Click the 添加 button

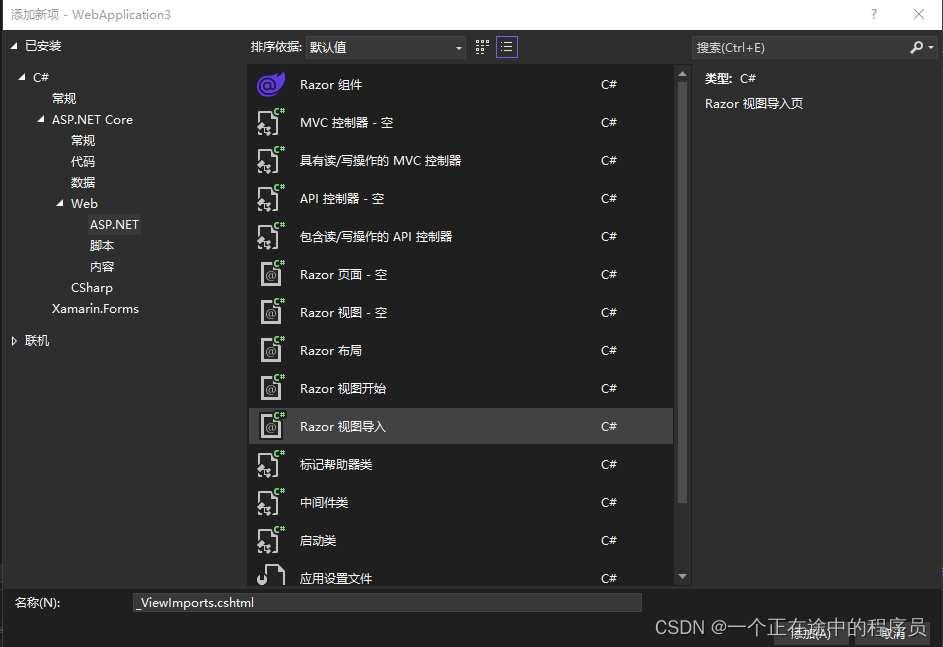810,633
